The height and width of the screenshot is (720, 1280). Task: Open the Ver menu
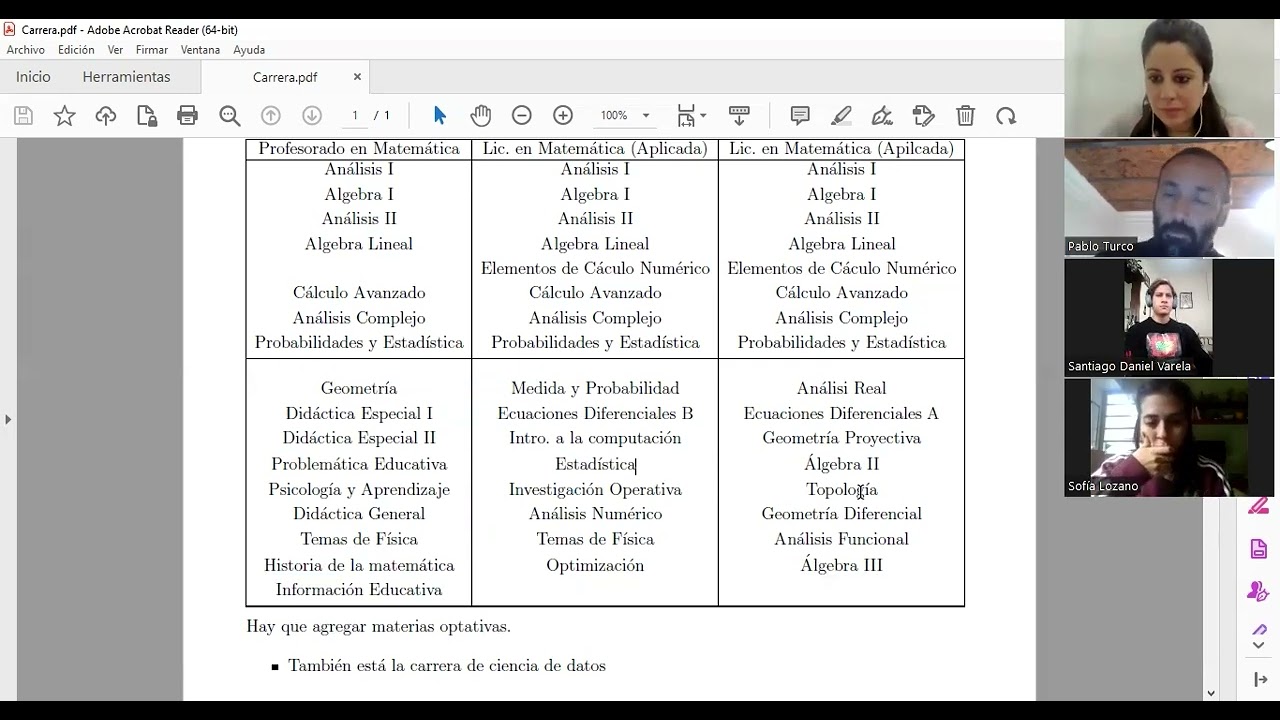(x=115, y=50)
